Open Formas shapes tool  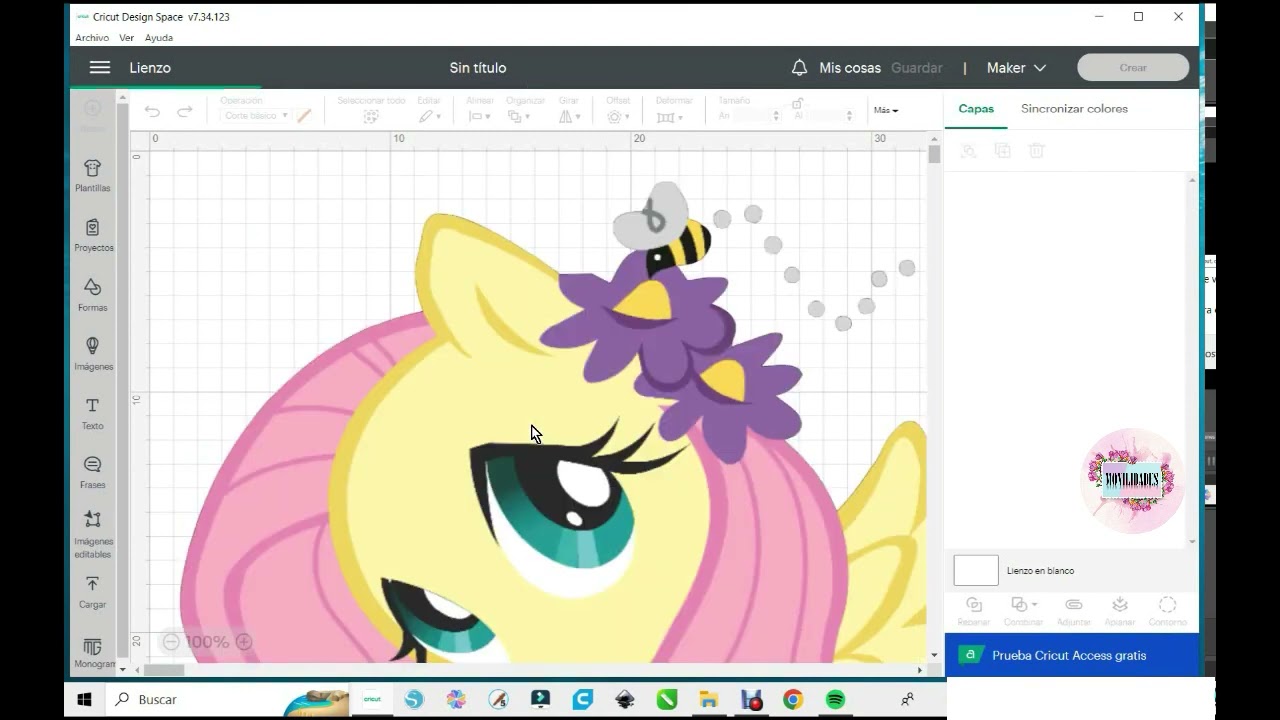click(x=92, y=295)
